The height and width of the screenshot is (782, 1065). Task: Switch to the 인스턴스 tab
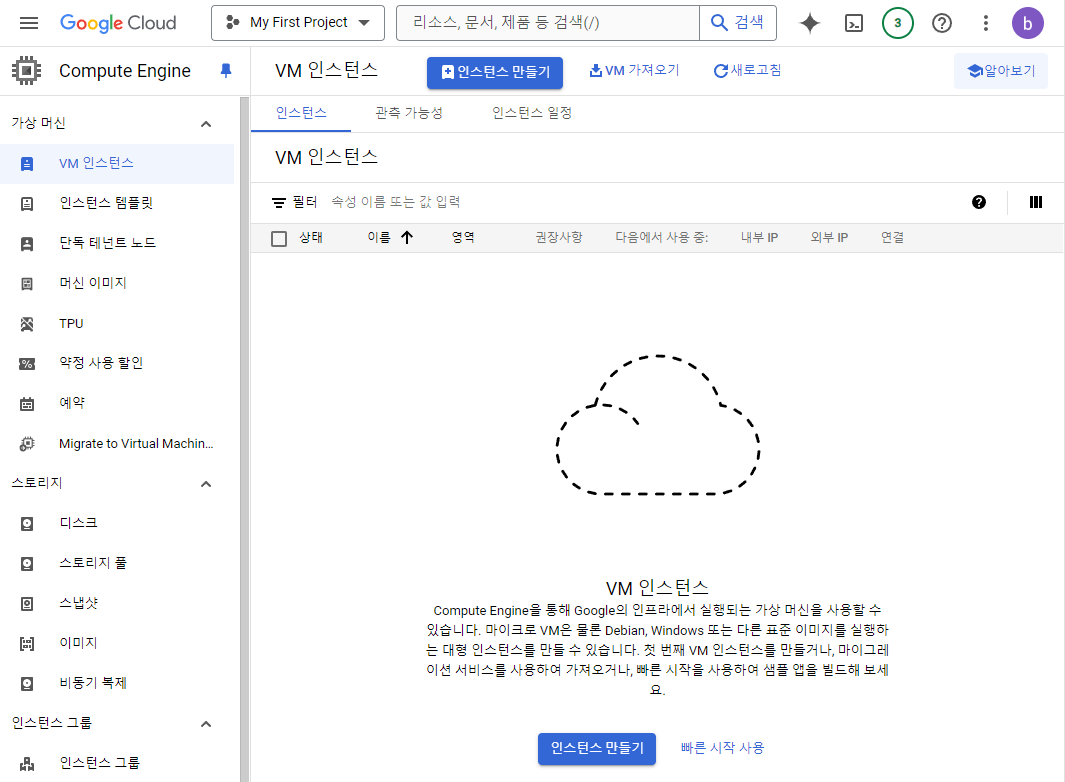[301, 113]
